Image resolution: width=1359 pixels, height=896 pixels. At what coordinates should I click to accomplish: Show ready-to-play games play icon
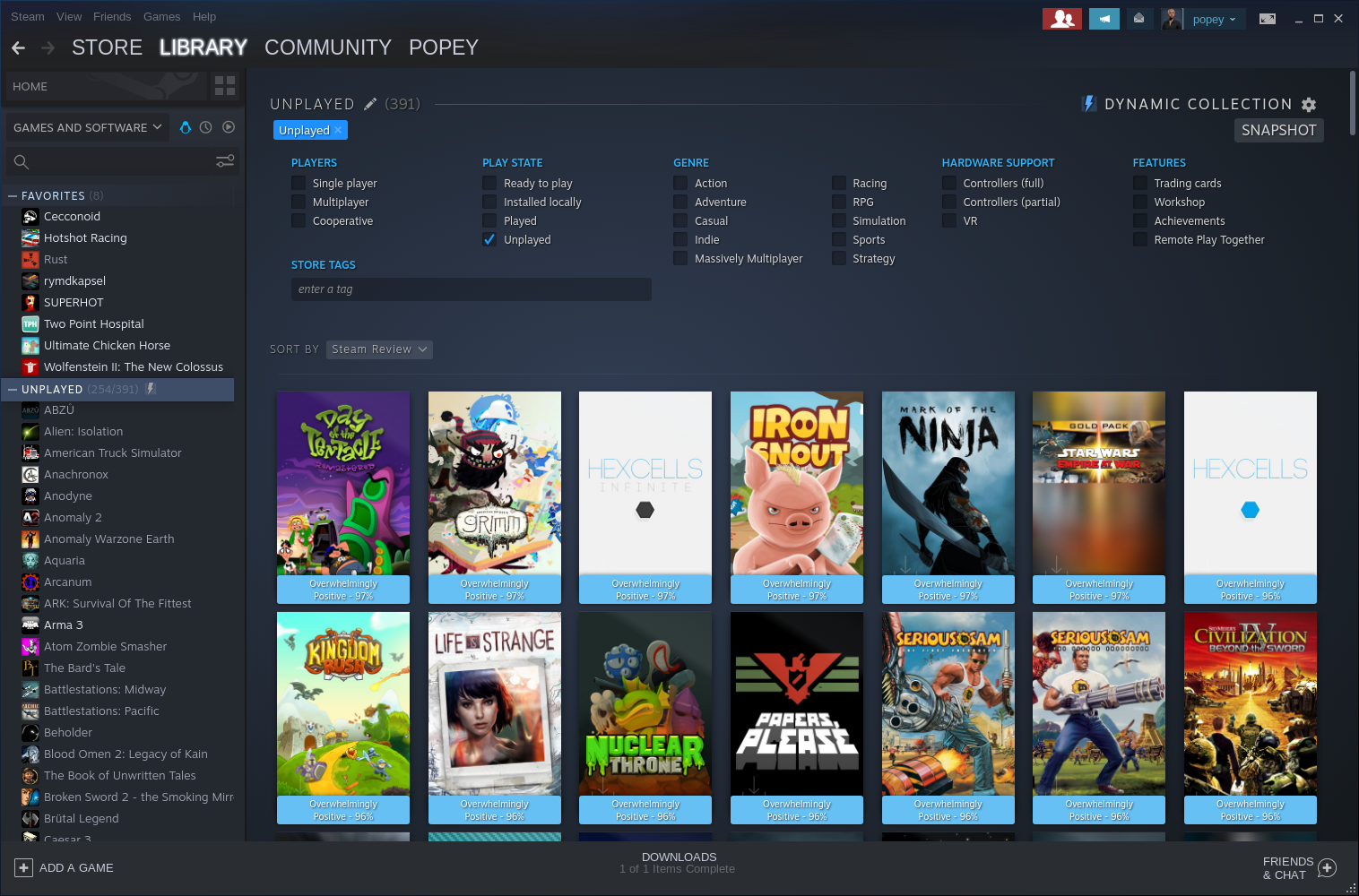pyautogui.click(x=229, y=127)
